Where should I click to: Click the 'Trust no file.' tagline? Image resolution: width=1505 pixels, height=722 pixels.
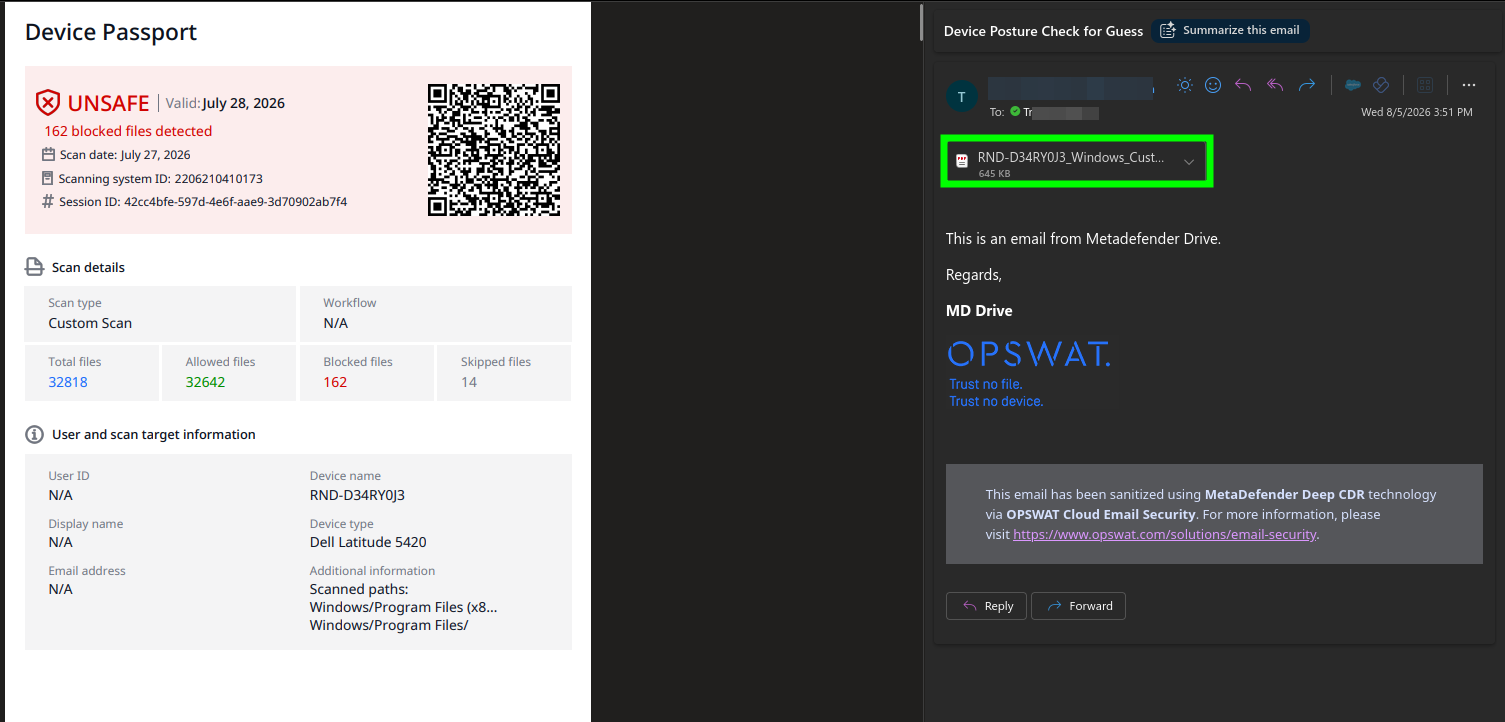(x=986, y=384)
